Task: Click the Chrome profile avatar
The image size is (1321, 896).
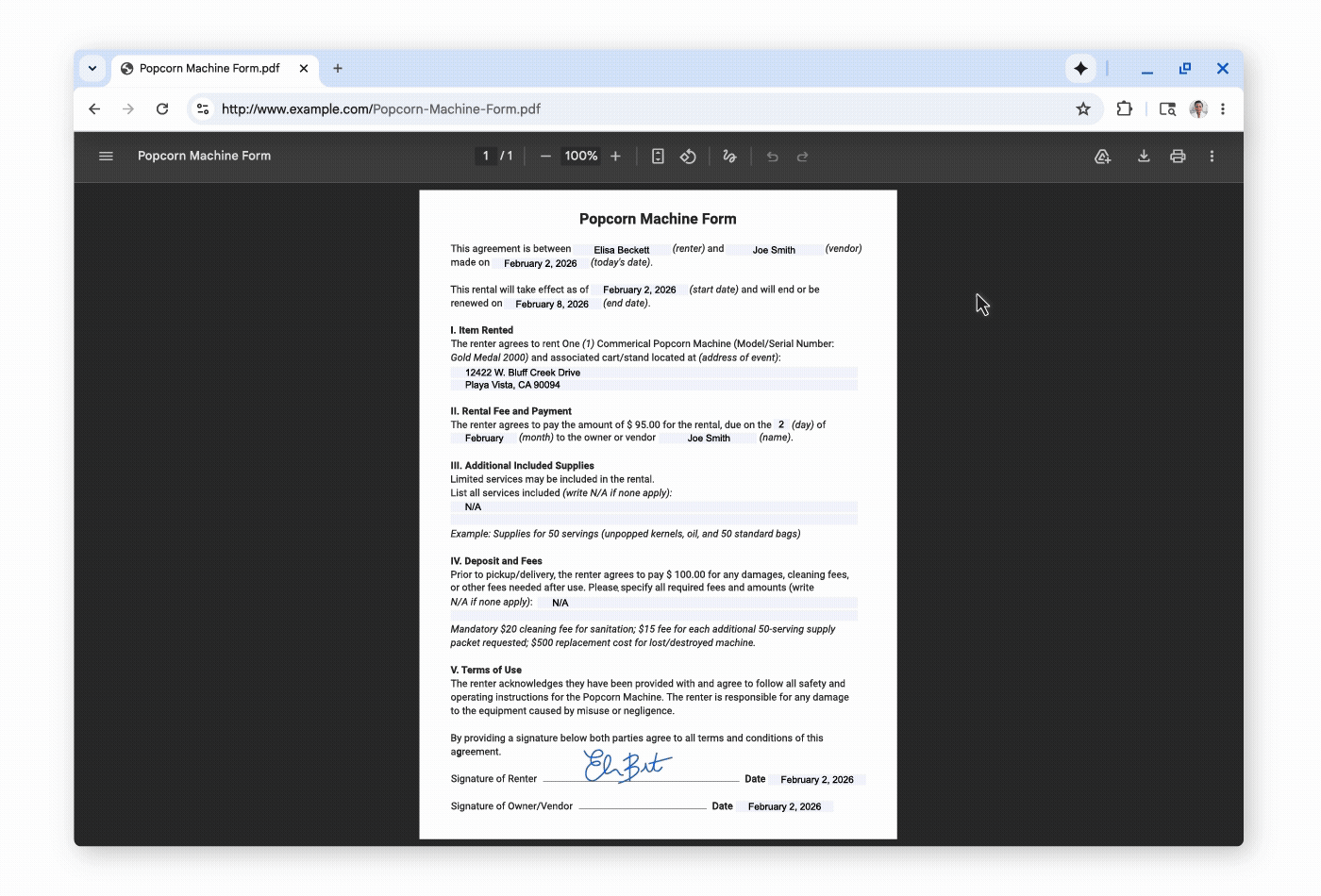Action: [1197, 108]
